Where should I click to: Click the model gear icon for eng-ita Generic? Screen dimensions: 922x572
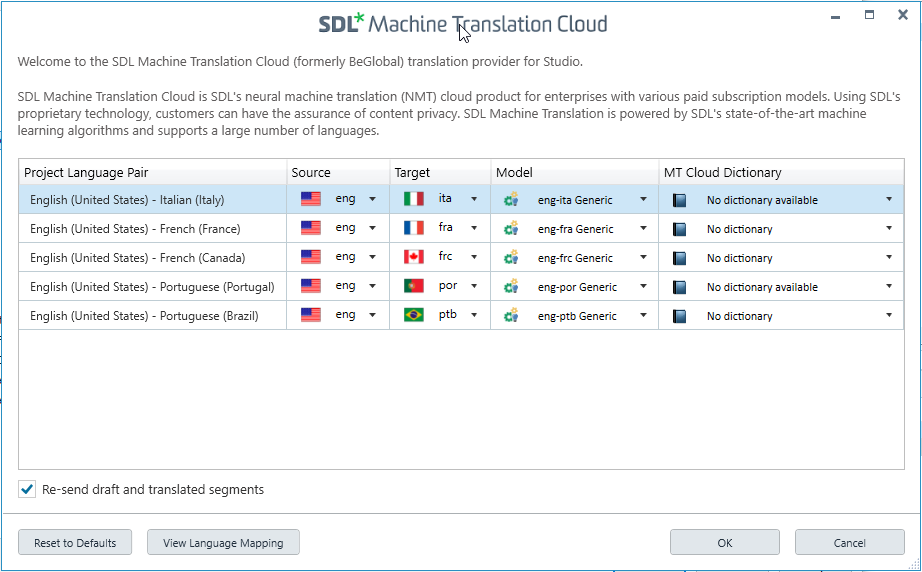[x=511, y=199]
